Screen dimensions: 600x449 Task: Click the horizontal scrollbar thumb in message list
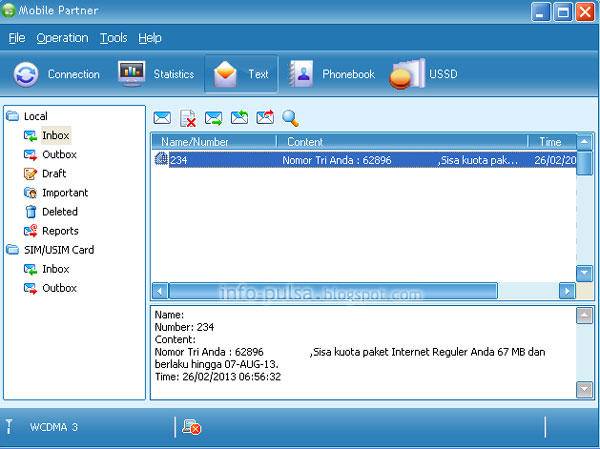(x=333, y=291)
